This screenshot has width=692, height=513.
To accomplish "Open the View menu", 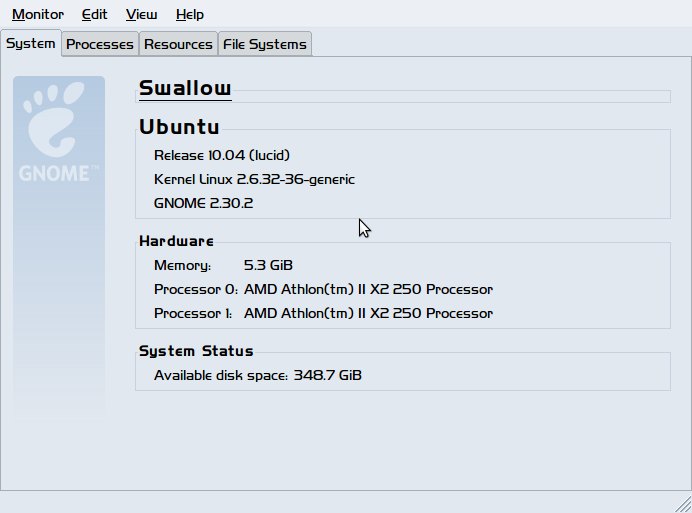I will (141, 15).
